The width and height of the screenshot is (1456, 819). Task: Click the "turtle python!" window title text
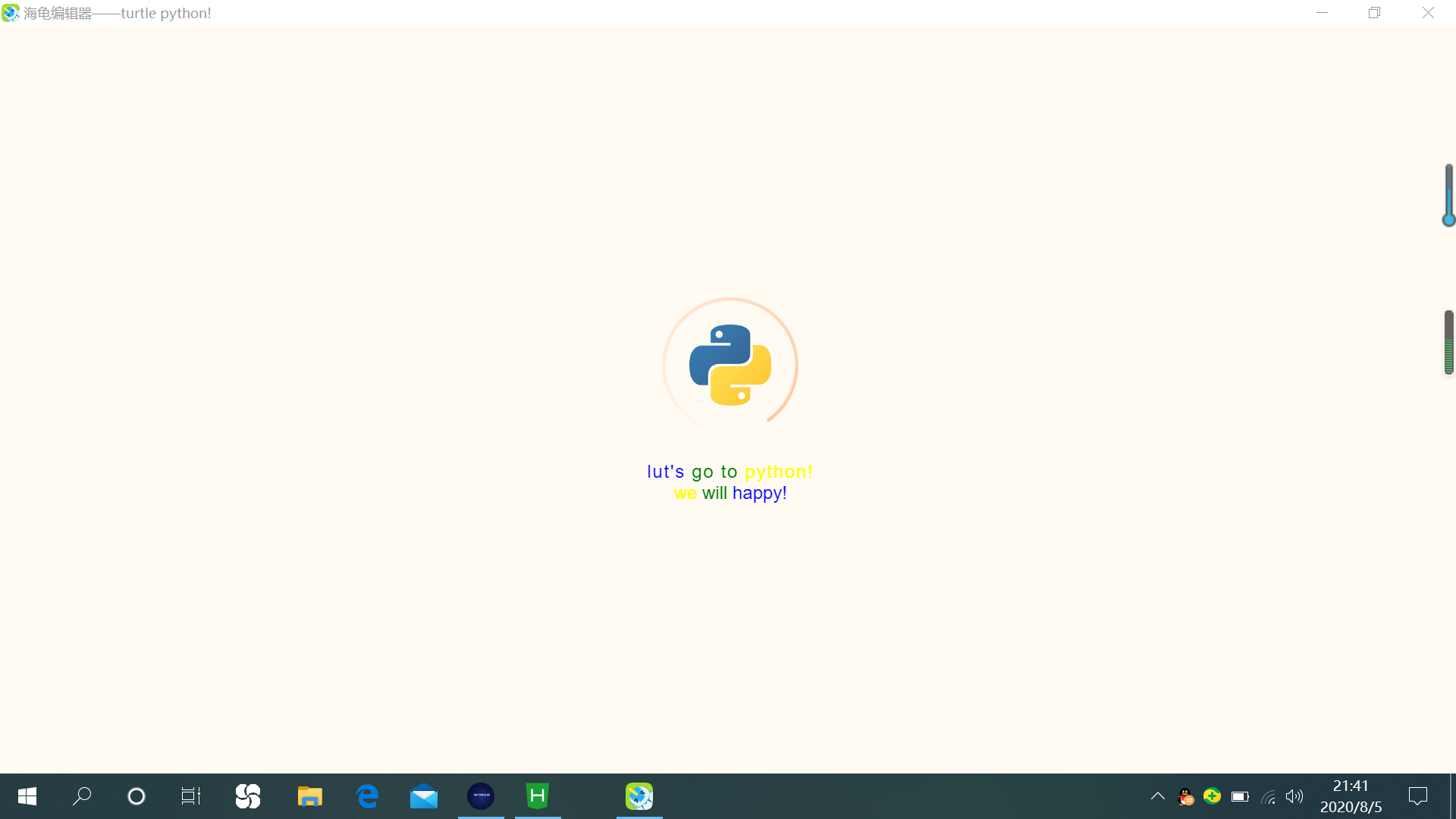tap(166, 13)
